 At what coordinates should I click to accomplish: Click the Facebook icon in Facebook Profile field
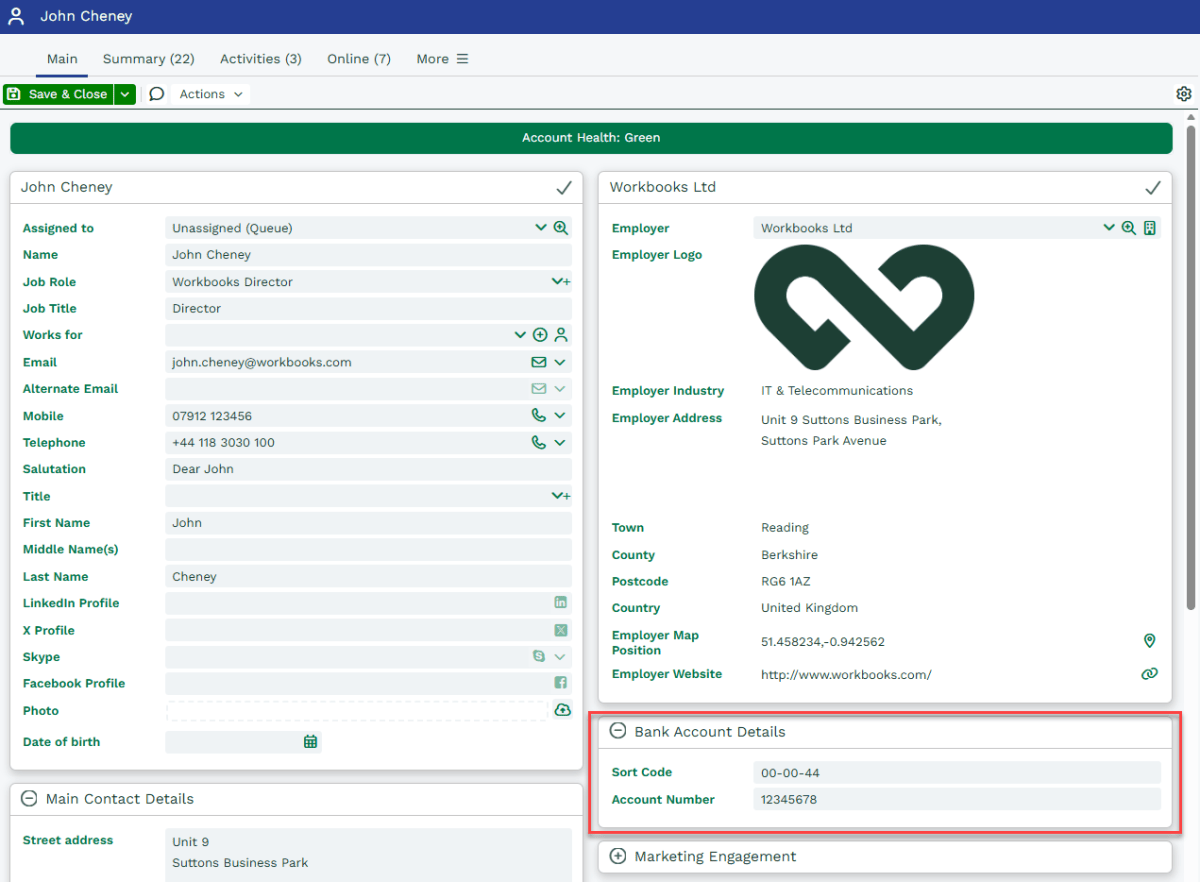pyautogui.click(x=561, y=683)
